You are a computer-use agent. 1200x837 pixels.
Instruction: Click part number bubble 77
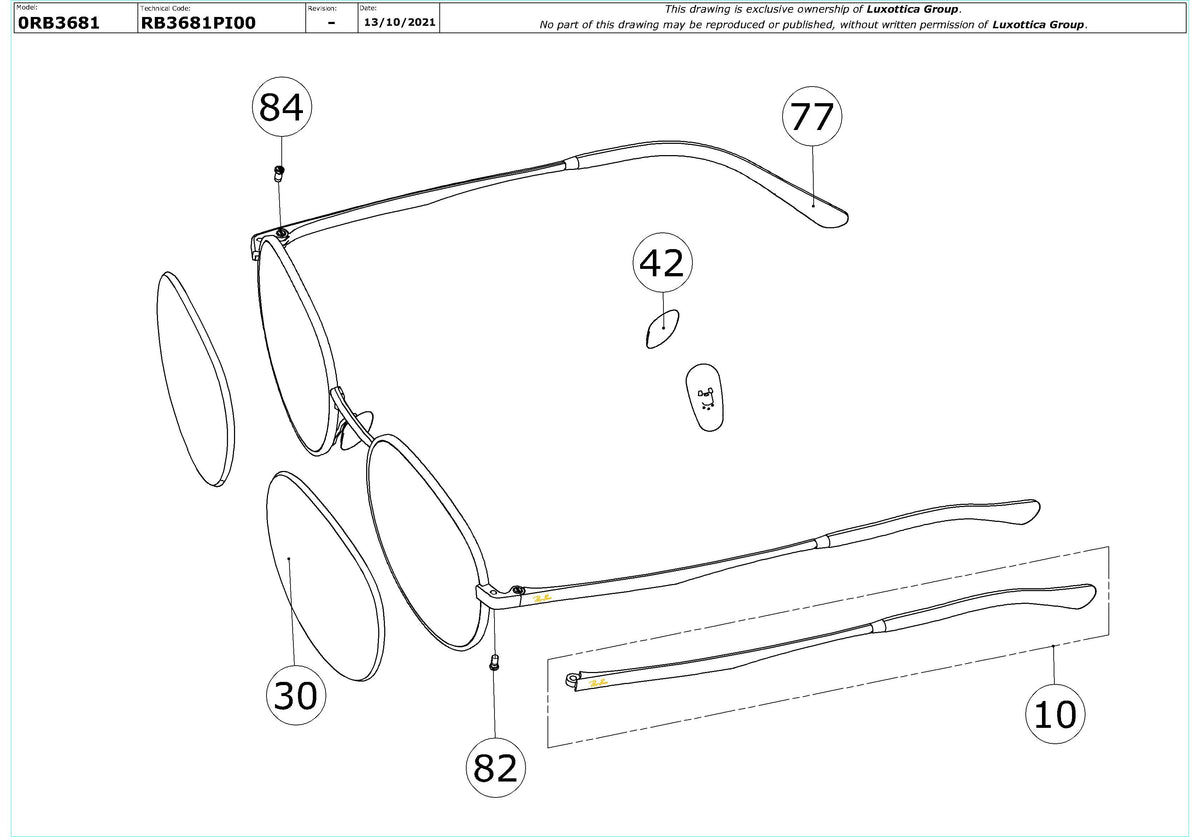point(812,118)
